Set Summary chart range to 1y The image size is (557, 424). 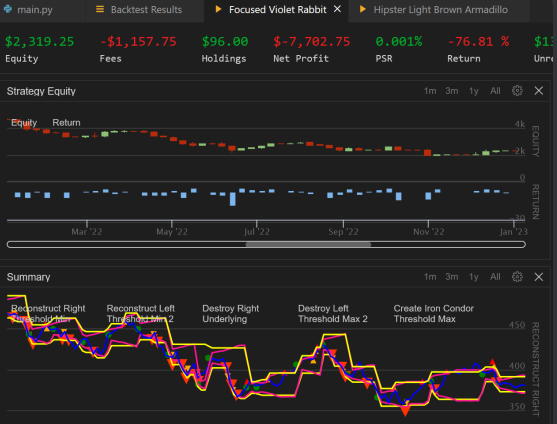pyautogui.click(x=474, y=277)
